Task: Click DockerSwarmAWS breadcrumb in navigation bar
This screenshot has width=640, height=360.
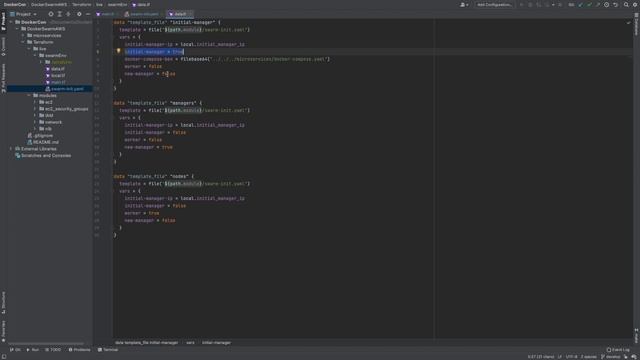Action: click(49, 4)
